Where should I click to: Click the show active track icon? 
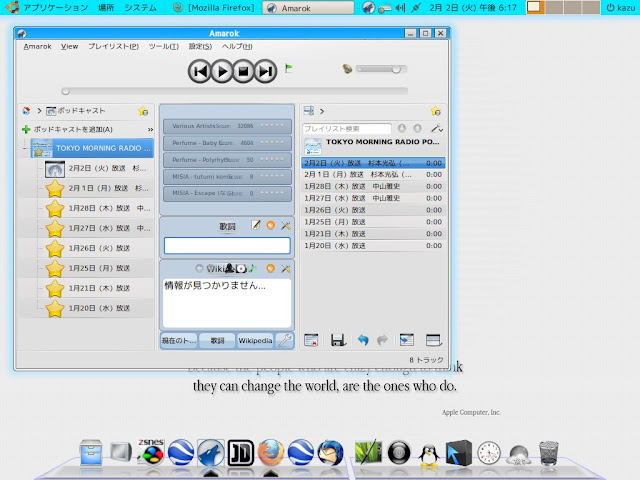[407, 340]
